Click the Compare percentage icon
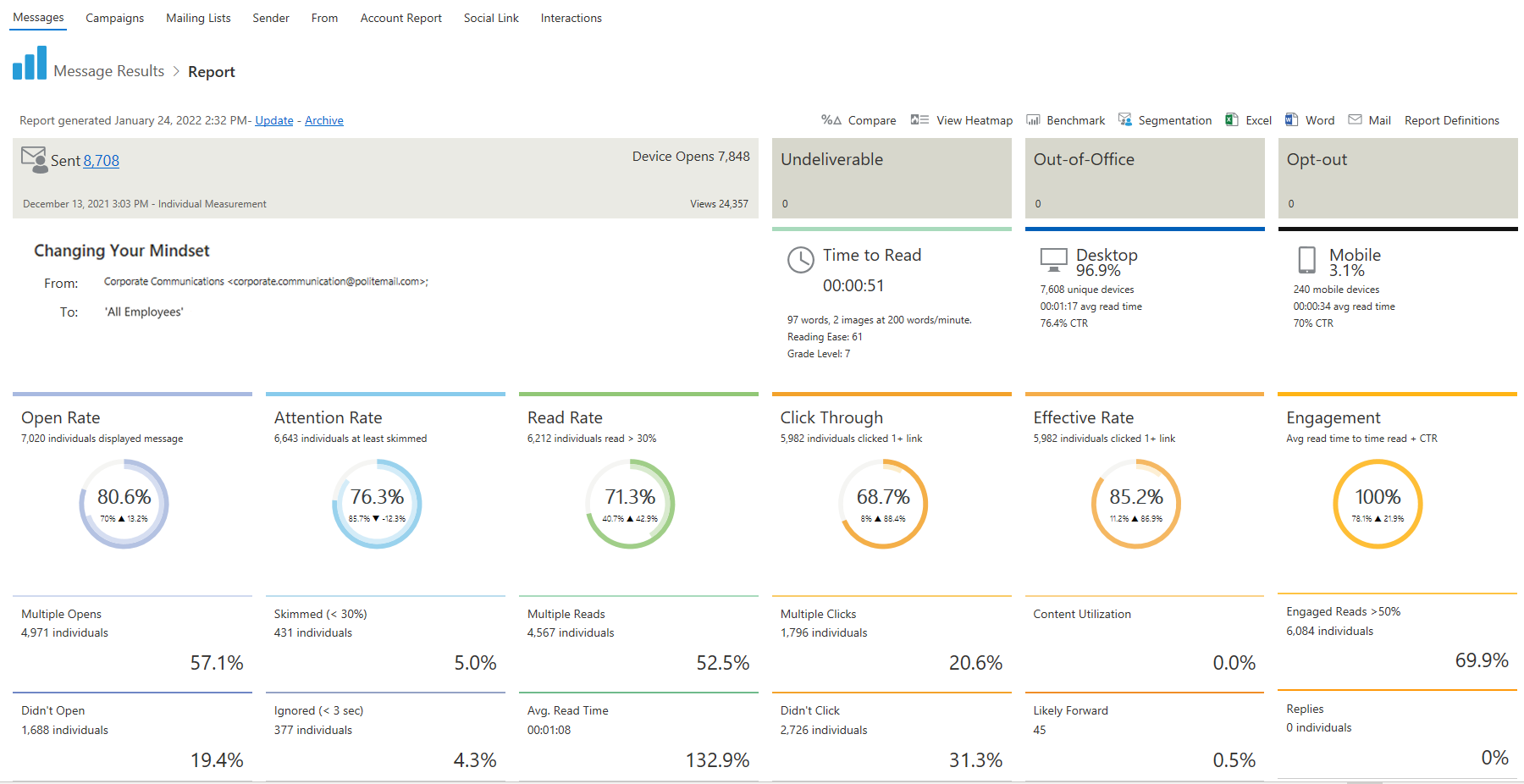The width and height of the screenshot is (1524, 784). [831, 120]
